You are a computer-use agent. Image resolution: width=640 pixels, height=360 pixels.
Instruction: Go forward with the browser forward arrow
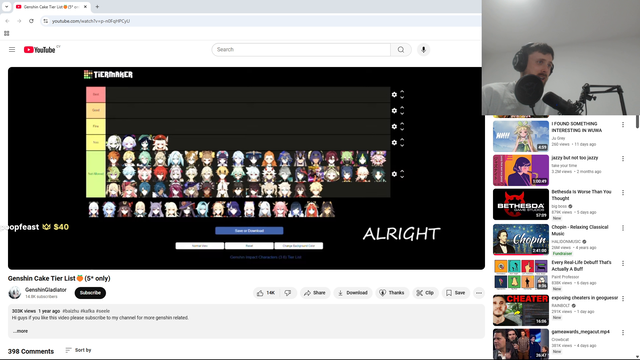[19, 21]
